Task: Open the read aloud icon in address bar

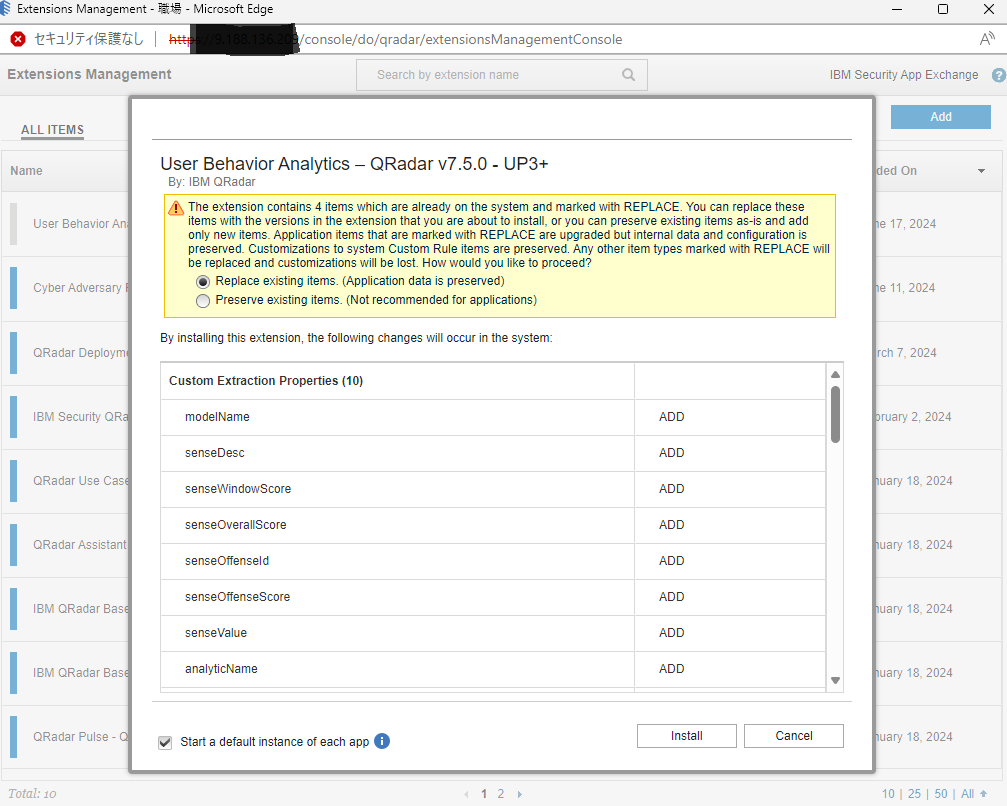Action: click(986, 39)
